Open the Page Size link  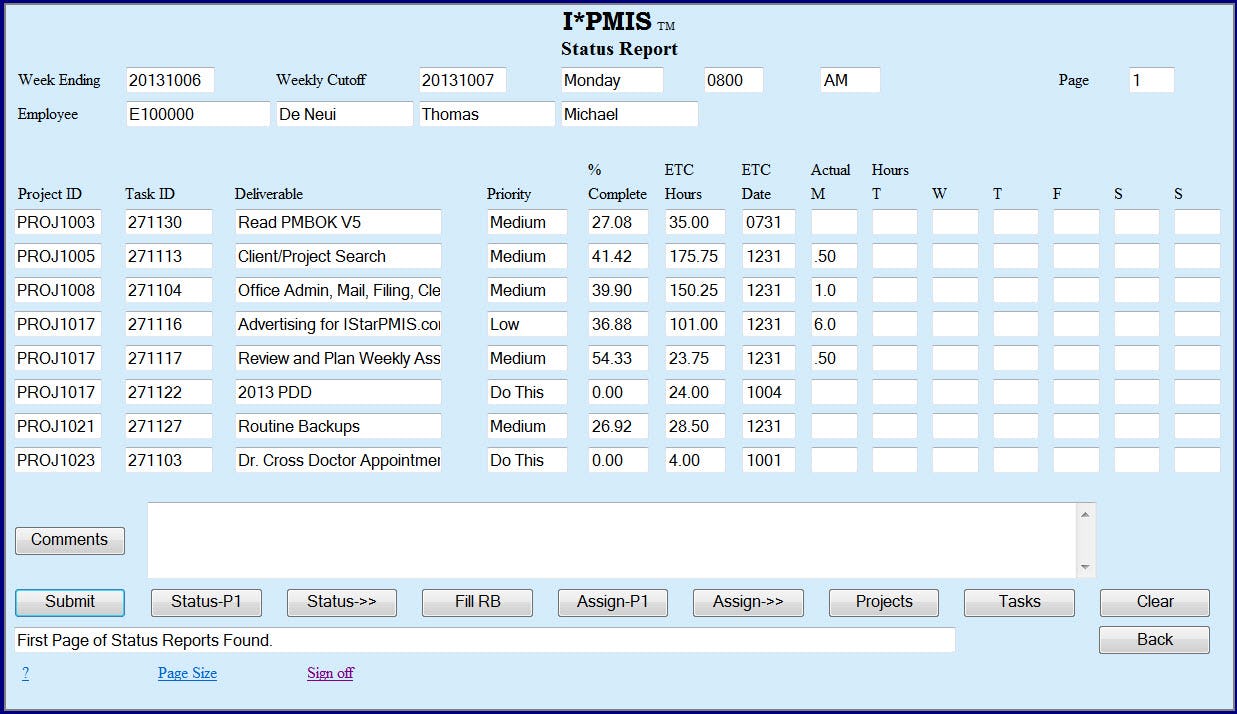click(x=186, y=673)
